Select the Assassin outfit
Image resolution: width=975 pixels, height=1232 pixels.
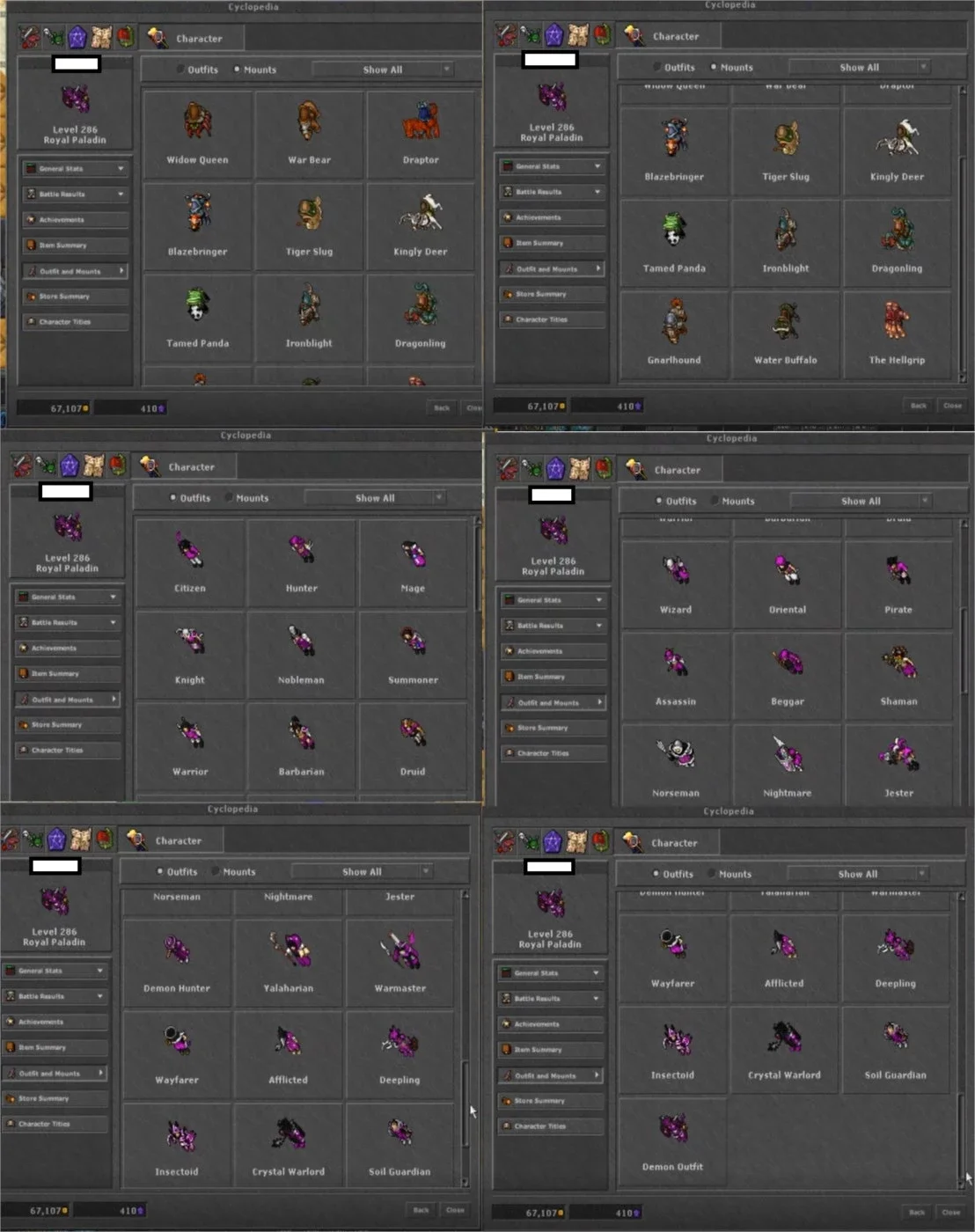(x=676, y=676)
